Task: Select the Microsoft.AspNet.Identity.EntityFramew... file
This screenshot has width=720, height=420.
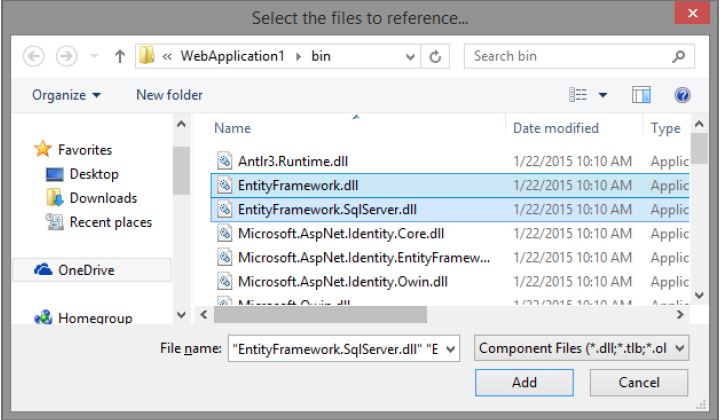Action: point(364,258)
